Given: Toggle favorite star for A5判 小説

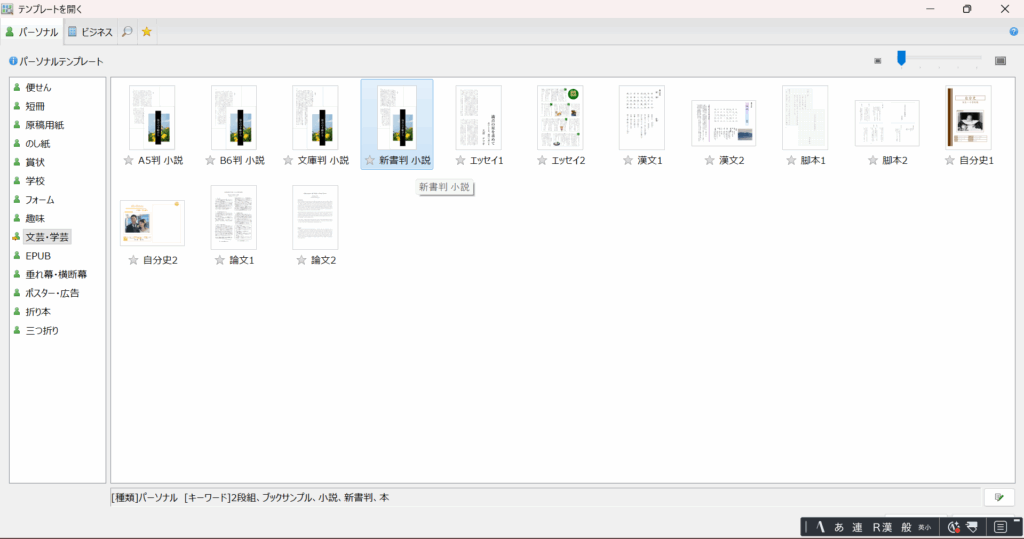Looking at the screenshot, I should coord(128,160).
